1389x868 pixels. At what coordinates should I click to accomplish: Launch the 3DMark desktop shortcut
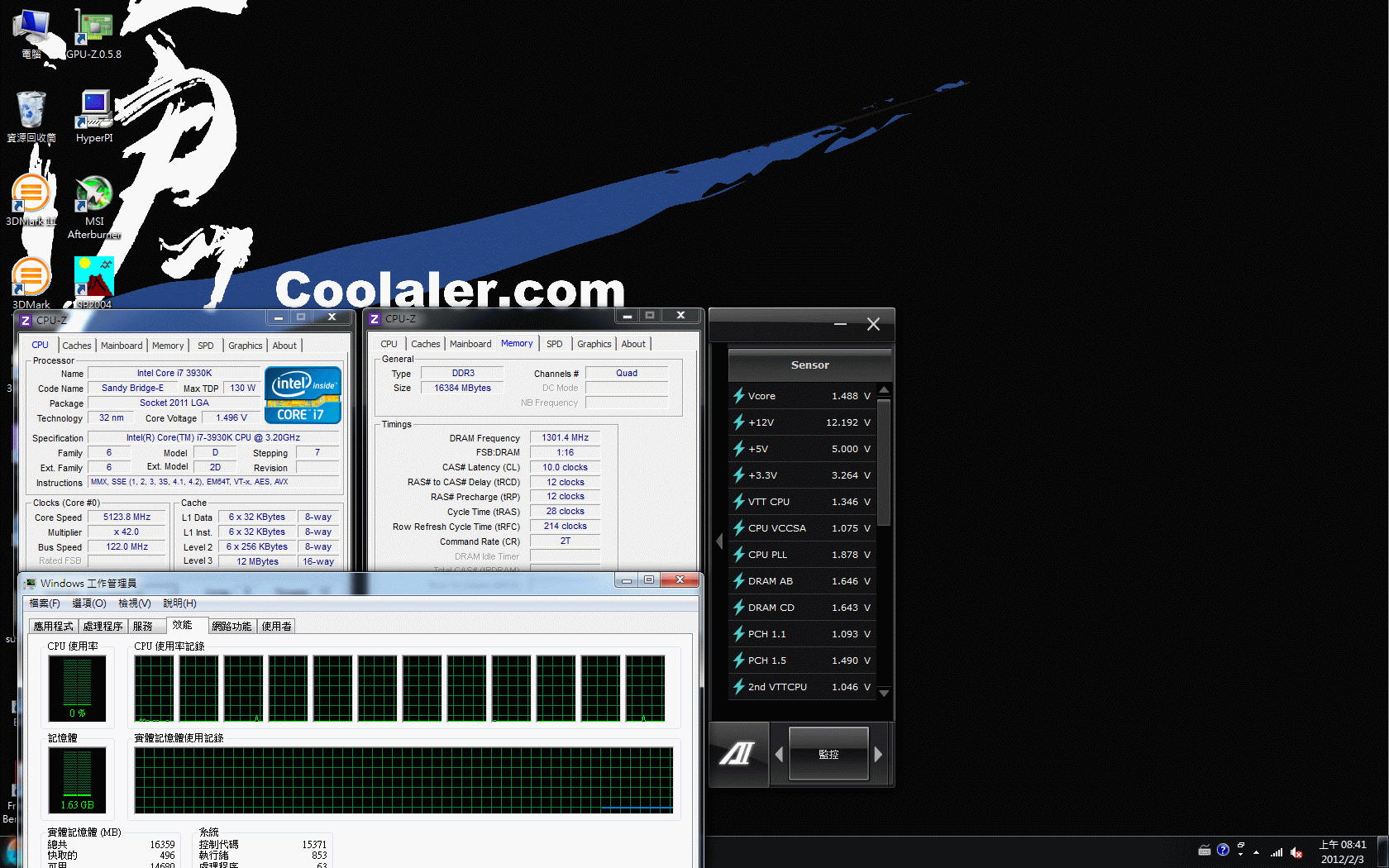click(31, 283)
